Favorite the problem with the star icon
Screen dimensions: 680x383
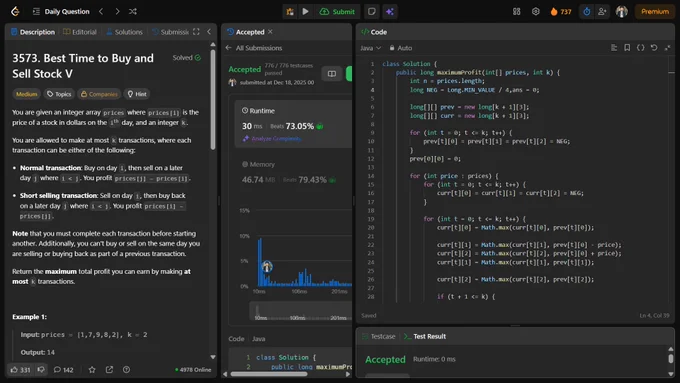pyautogui.click(x=92, y=370)
